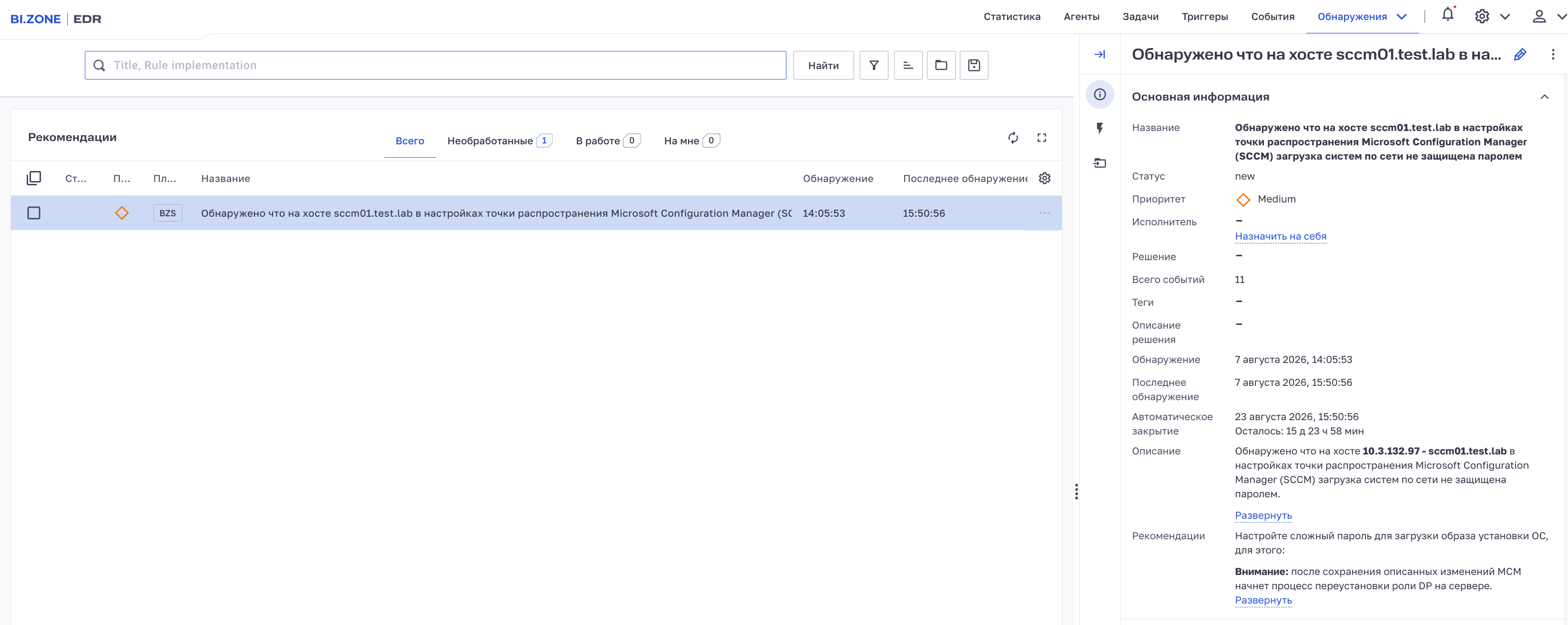
Task: Sort by the Обнаружение column header
Action: 837,178
